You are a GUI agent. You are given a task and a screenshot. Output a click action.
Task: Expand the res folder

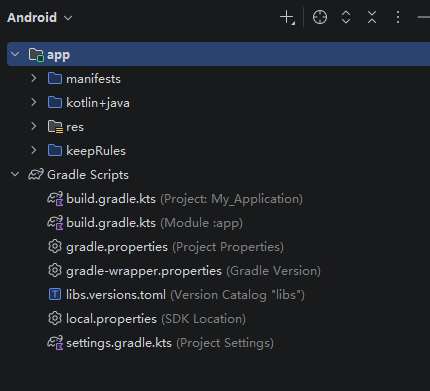(x=34, y=126)
